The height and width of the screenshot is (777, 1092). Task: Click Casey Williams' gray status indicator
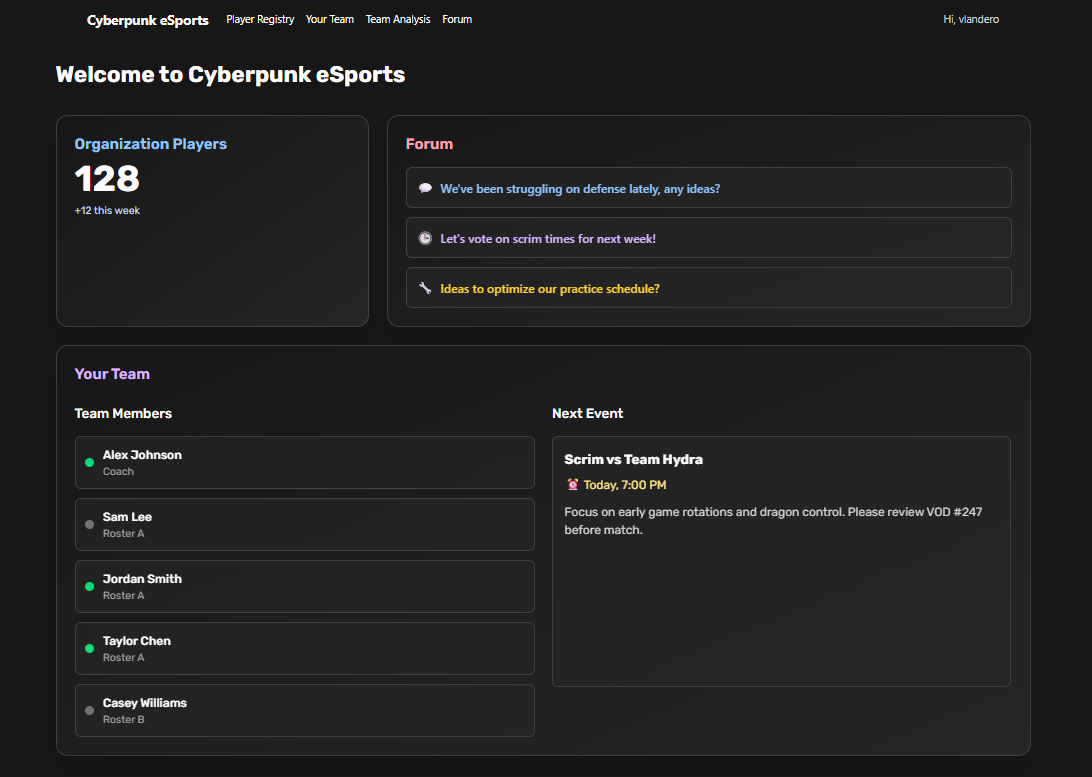point(90,711)
